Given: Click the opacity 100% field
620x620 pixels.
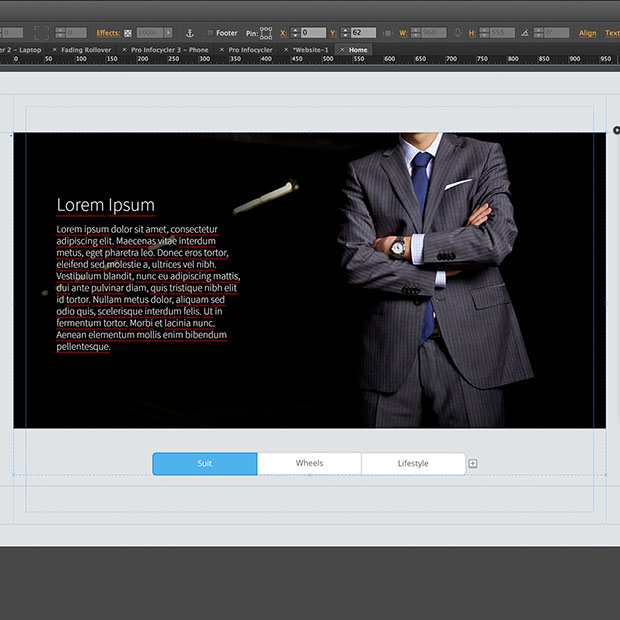Looking at the screenshot, I should 150,32.
